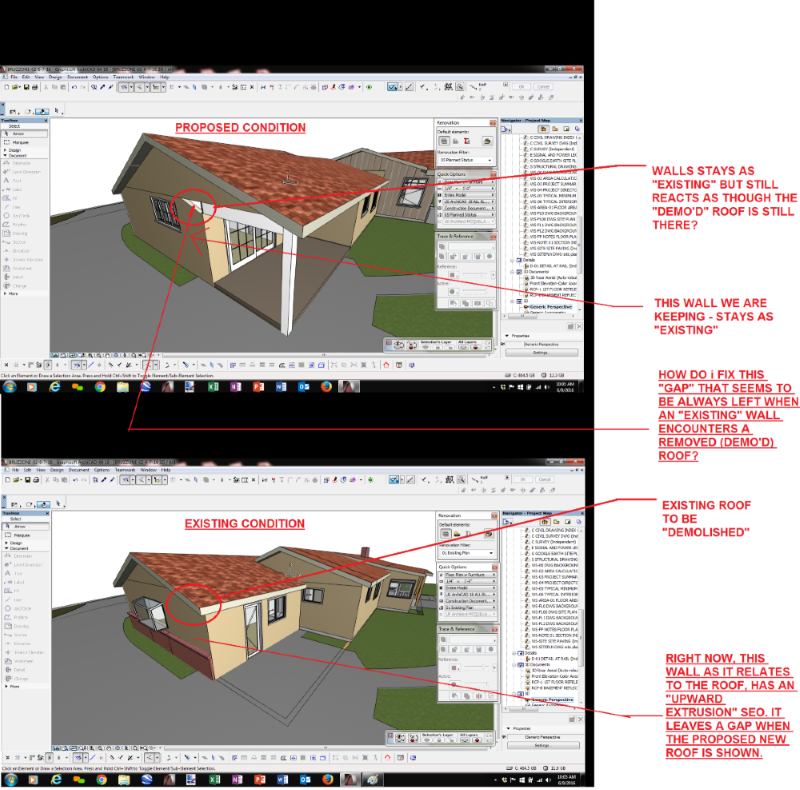Open Help menu in bottom ArchiCAD window
The image size is (800, 790).
[166, 470]
